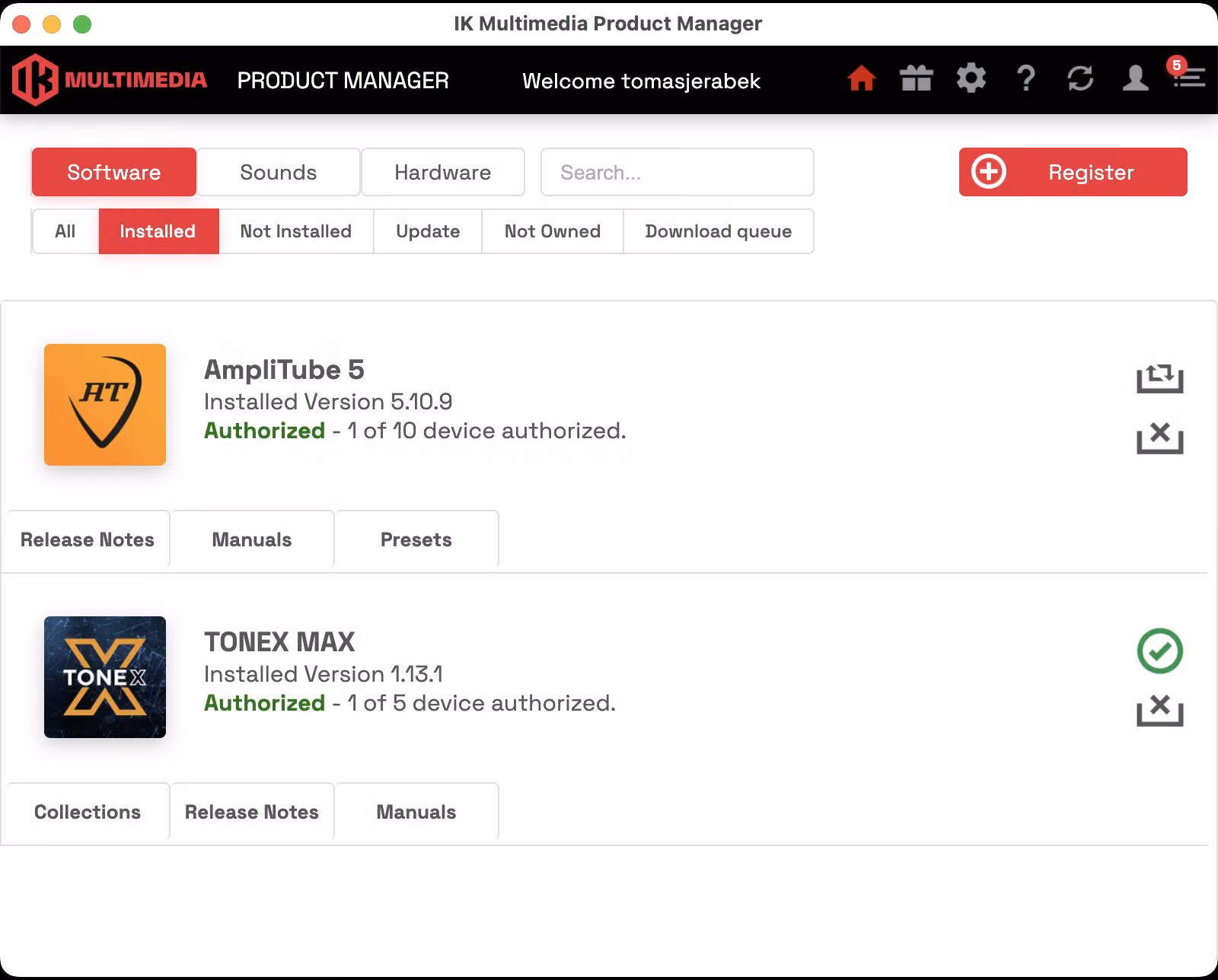Image resolution: width=1218 pixels, height=980 pixels.
Task: Click the TONEX MAX product thumbnail
Action: pyautogui.click(x=105, y=677)
